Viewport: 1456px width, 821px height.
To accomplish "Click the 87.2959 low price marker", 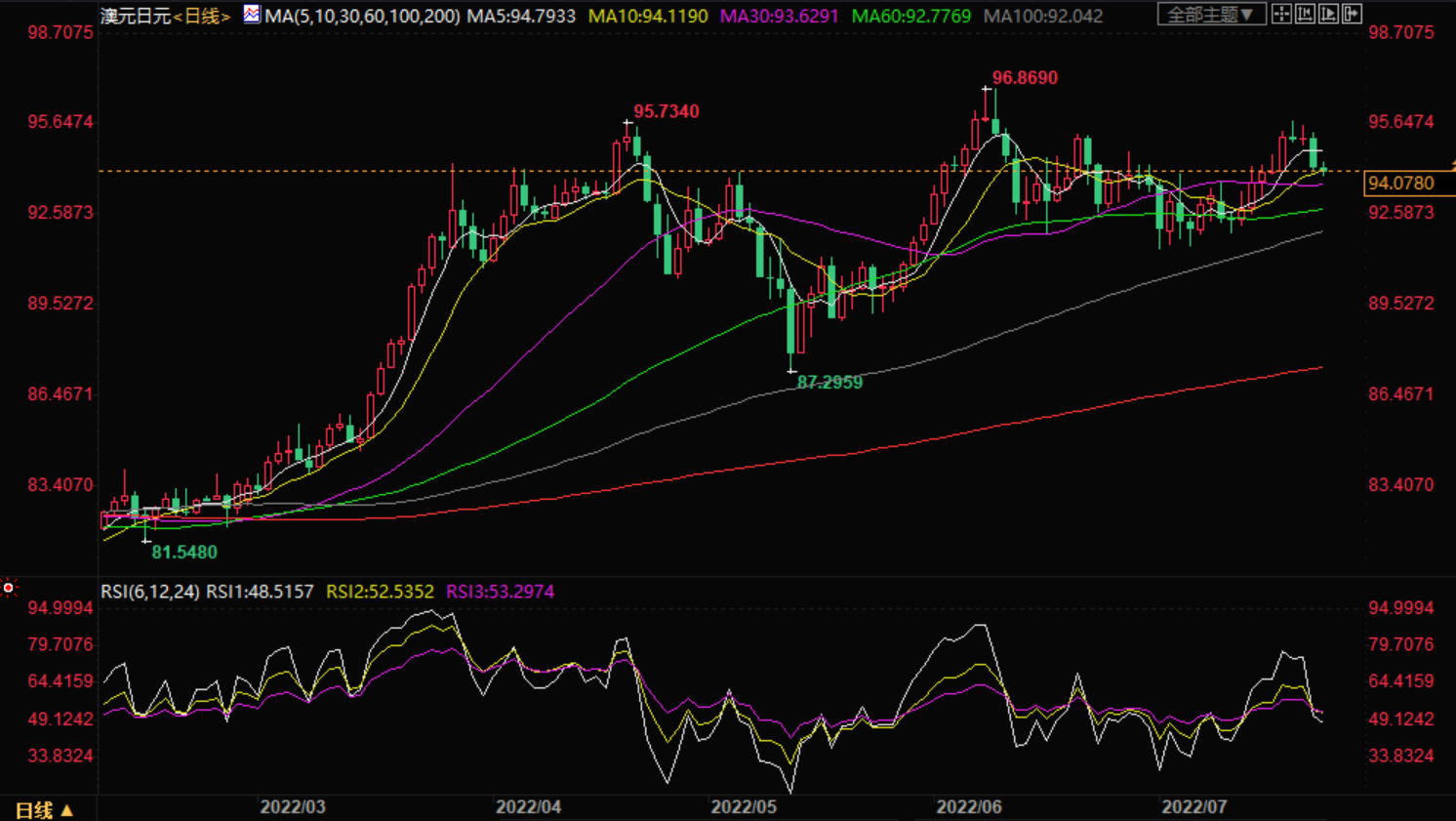I will 829,383.
